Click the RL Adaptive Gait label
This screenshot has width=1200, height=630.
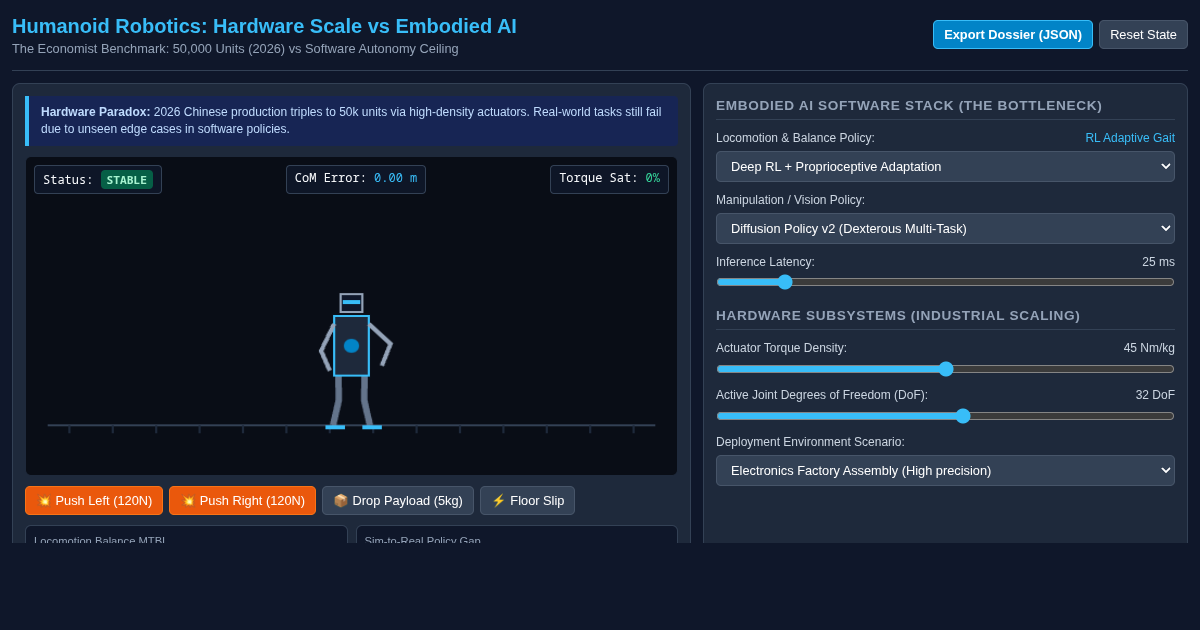pos(1130,138)
